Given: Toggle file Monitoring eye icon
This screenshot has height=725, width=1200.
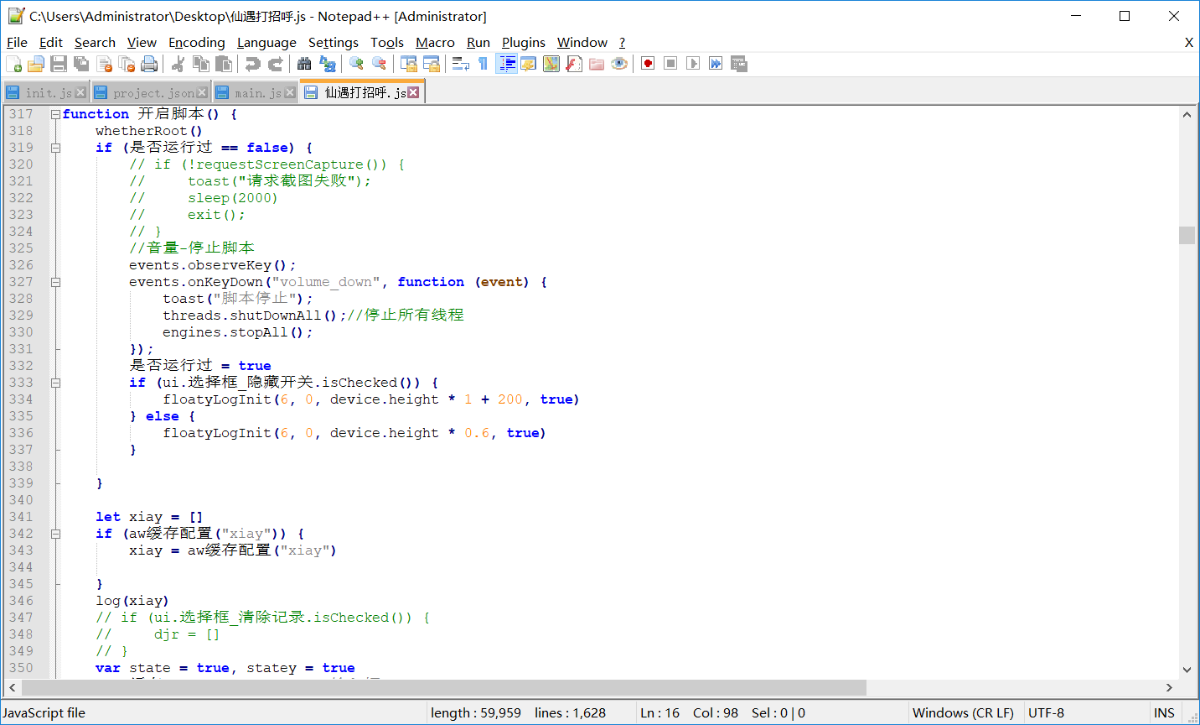Looking at the screenshot, I should click(620, 64).
